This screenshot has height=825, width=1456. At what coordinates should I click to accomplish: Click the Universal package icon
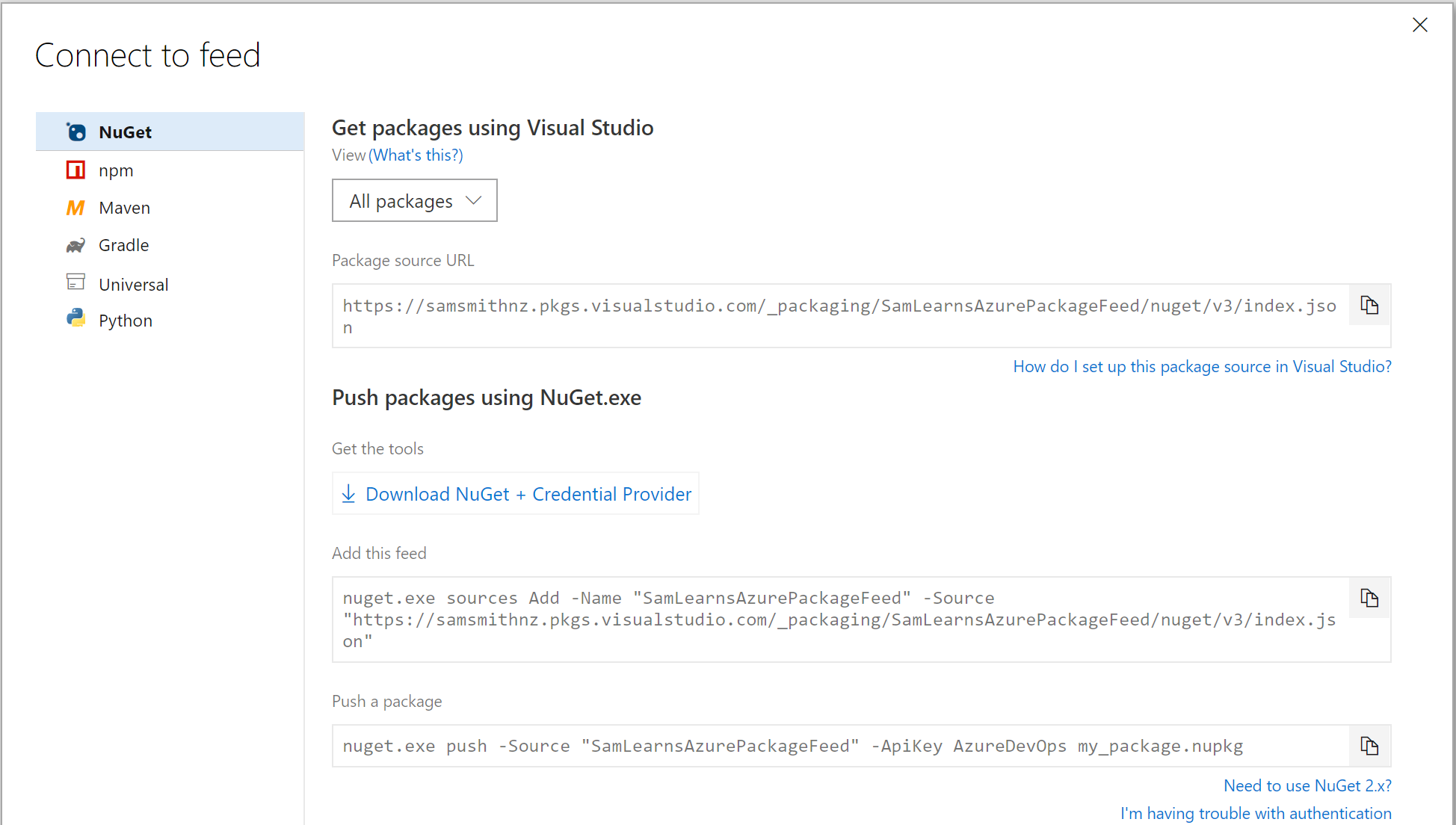(75, 282)
